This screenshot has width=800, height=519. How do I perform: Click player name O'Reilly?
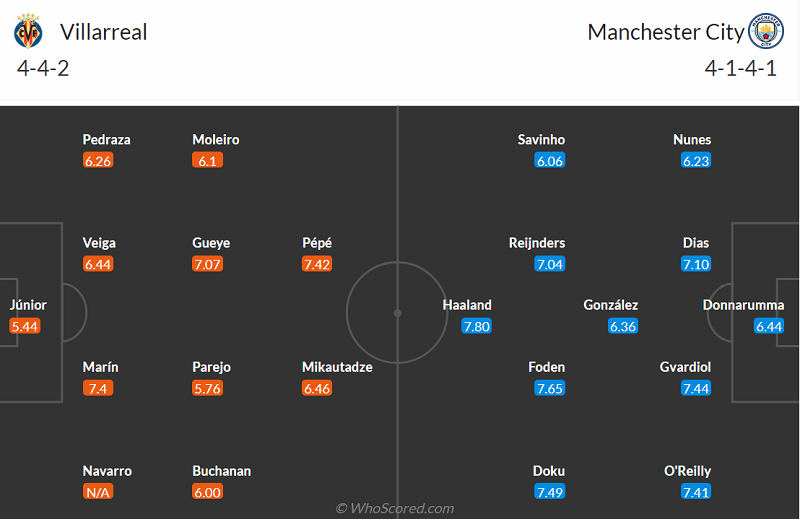coord(688,471)
